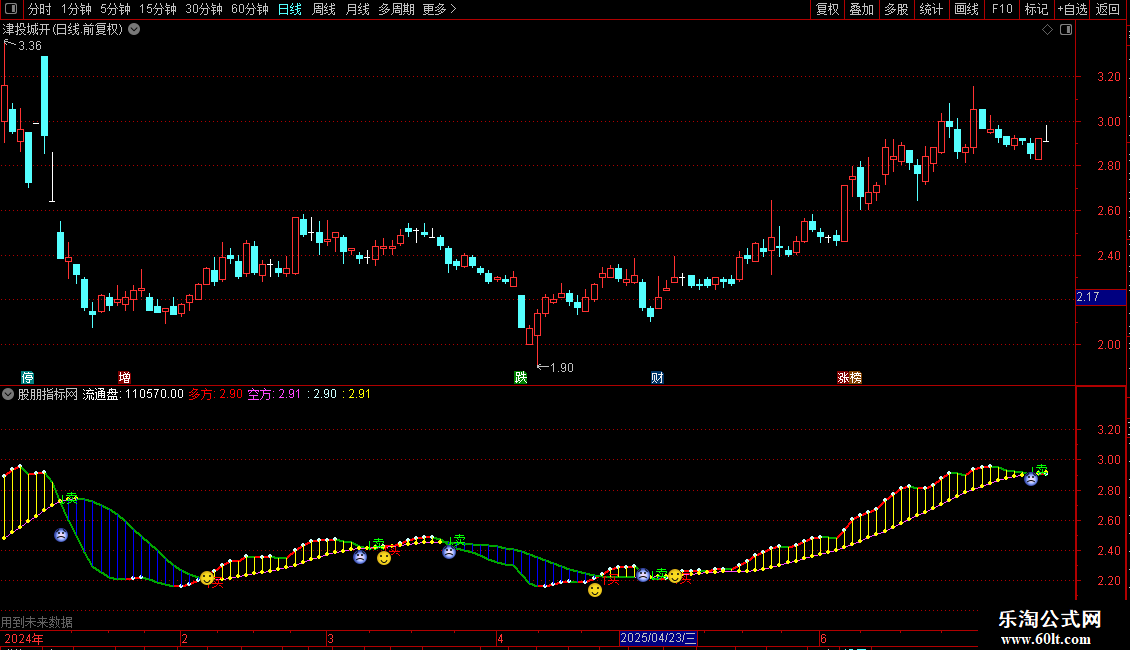Viewport: 1130px width, 650px height.
Task: Select the 周线 weekly chart tab
Action: tap(324, 9)
